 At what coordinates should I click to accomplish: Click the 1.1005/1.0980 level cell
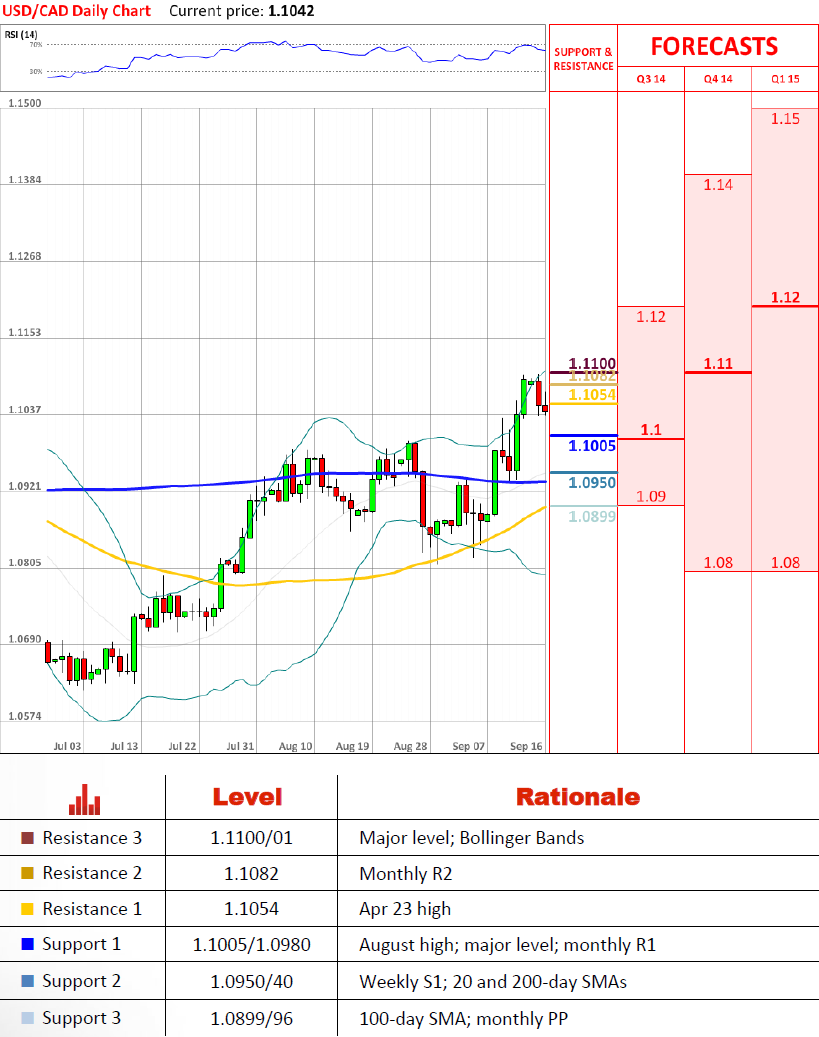(x=251, y=944)
